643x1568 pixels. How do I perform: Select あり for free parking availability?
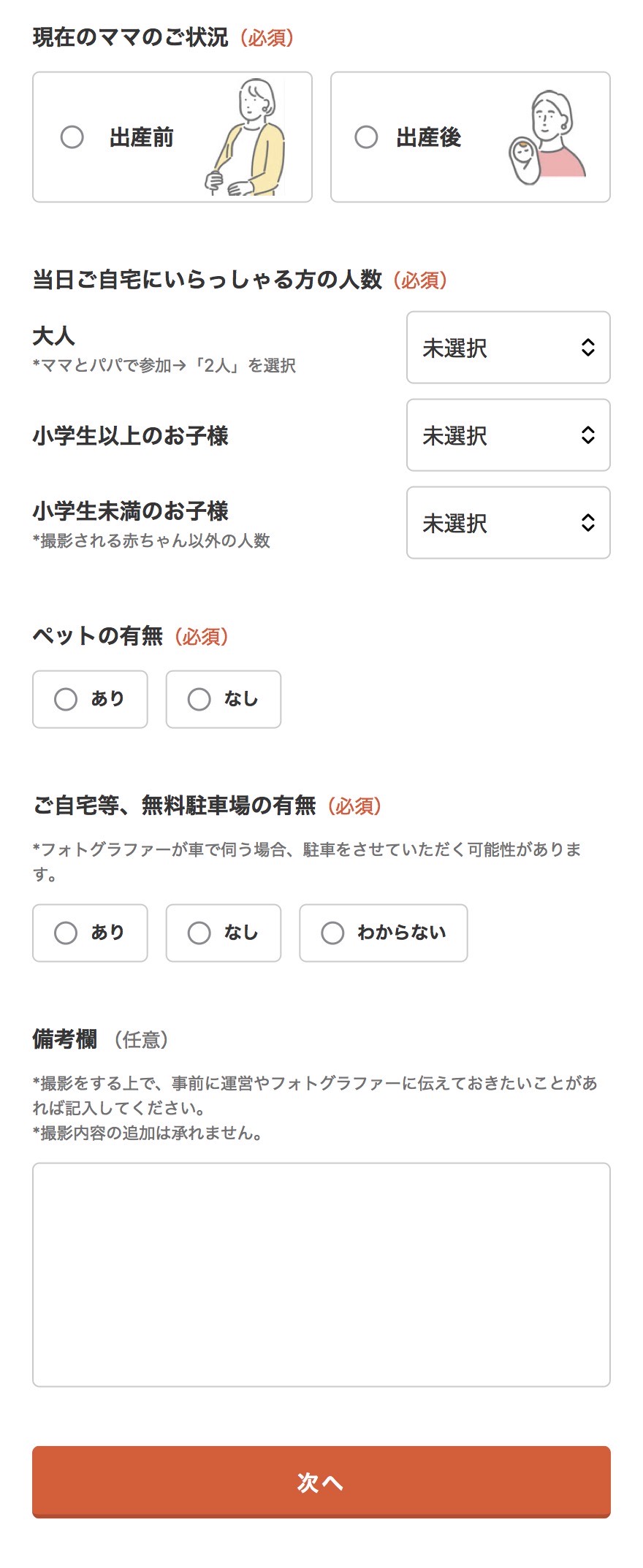pos(66,933)
